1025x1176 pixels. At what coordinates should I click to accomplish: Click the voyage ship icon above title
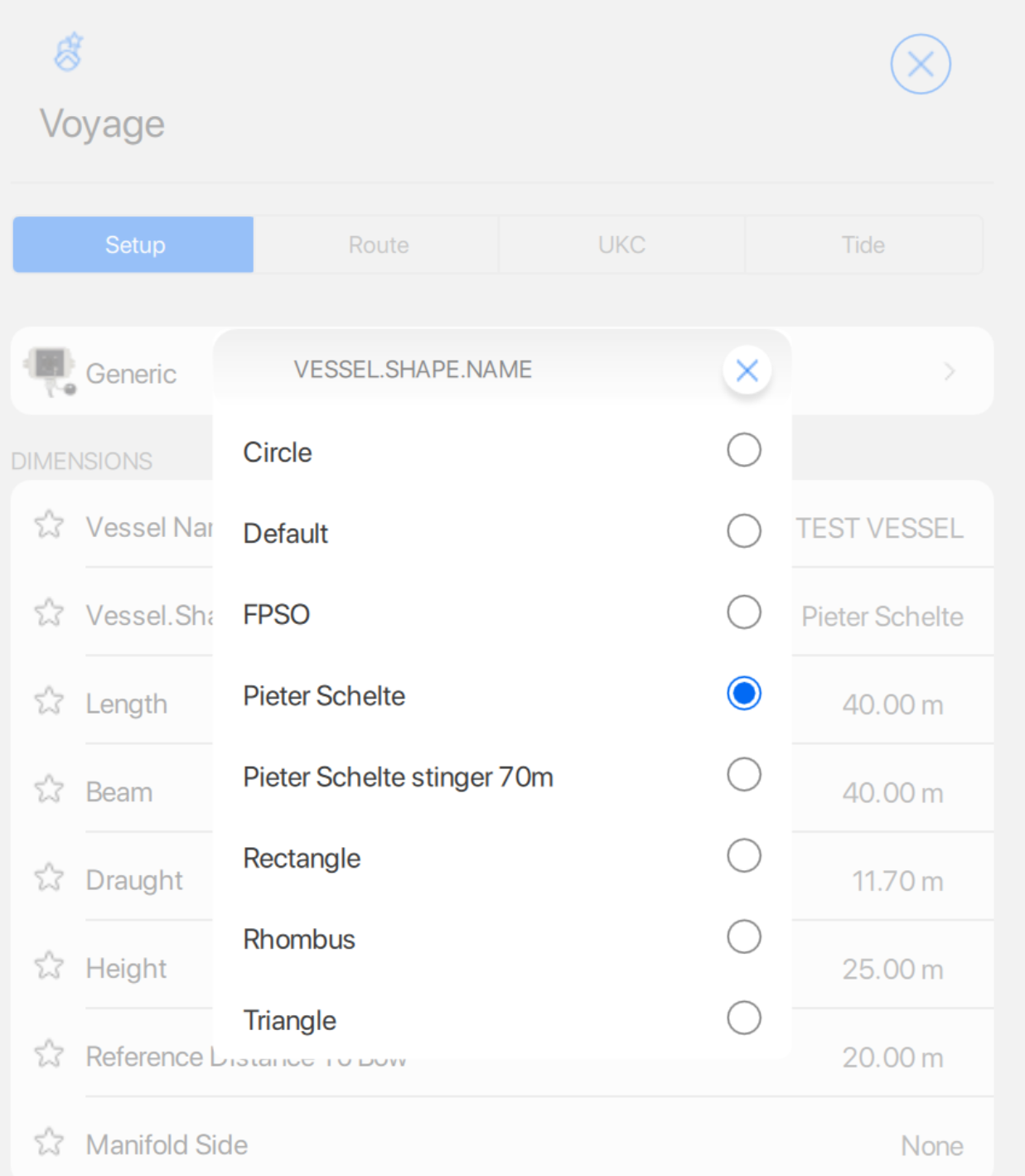[x=69, y=52]
